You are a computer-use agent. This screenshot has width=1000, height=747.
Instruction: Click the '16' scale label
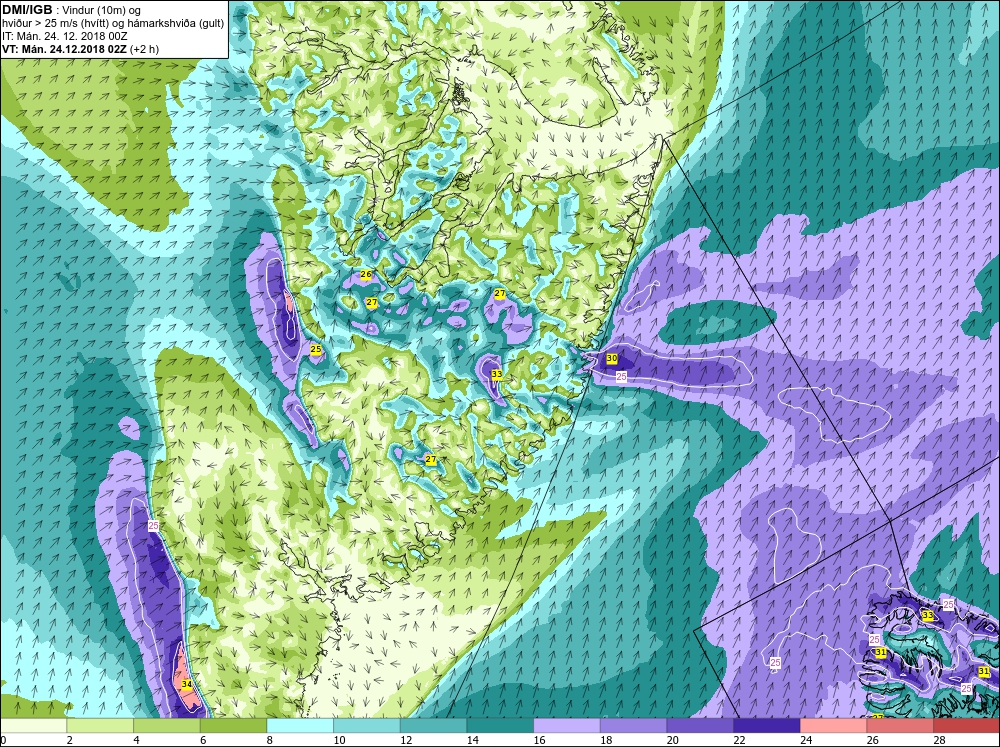click(539, 740)
